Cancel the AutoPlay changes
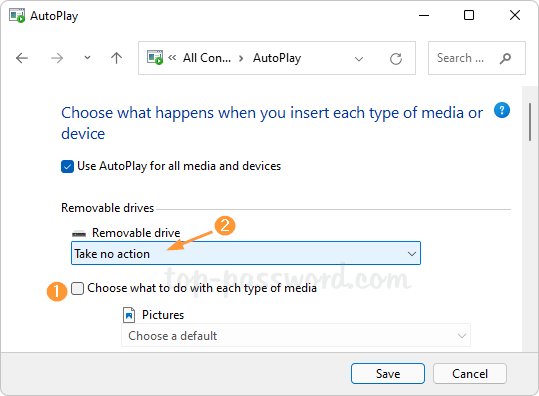This screenshot has height=396, width=539. coord(470,373)
